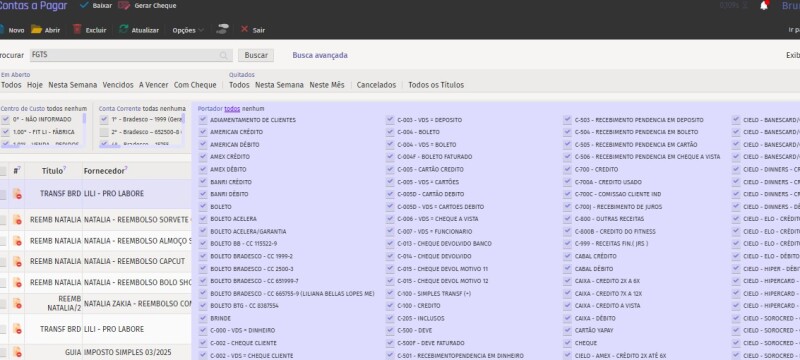The width and height of the screenshot is (800, 360).
Task: Uncheck the 1º - Bradesco 1999 account
Action: click(x=104, y=119)
